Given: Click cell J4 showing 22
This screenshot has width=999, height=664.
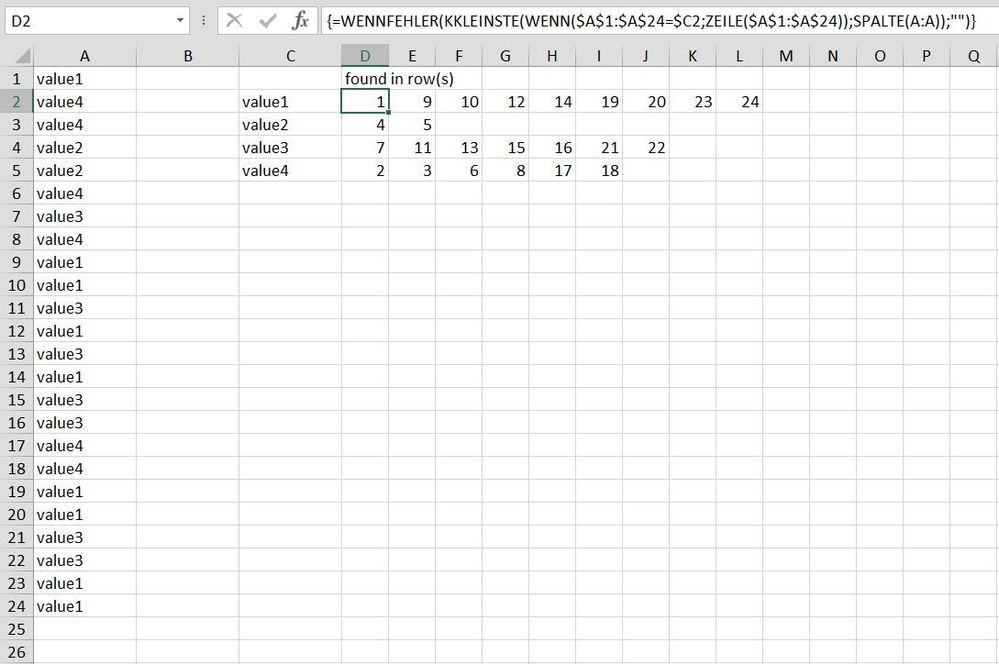Looking at the screenshot, I should point(646,148).
